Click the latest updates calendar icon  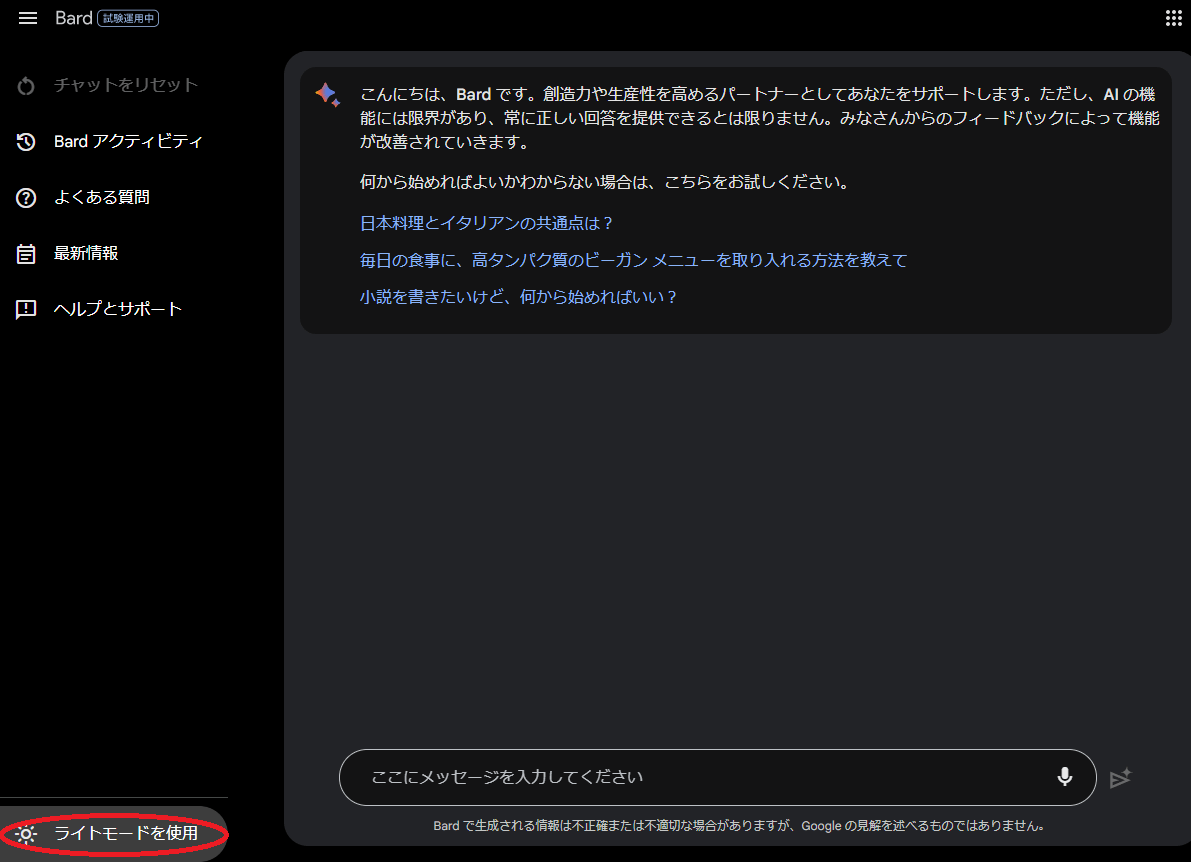[x=26, y=254]
